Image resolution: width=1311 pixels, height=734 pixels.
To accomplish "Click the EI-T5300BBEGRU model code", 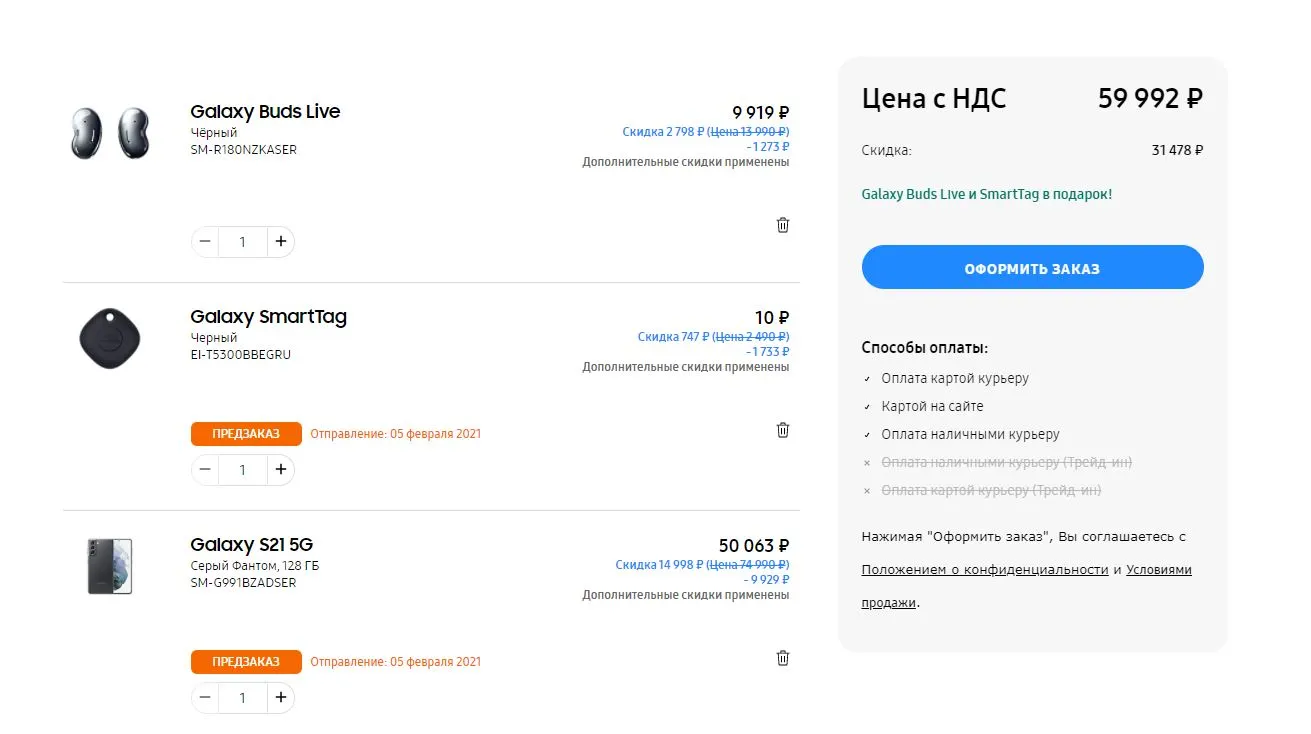I will click(x=241, y=355).
